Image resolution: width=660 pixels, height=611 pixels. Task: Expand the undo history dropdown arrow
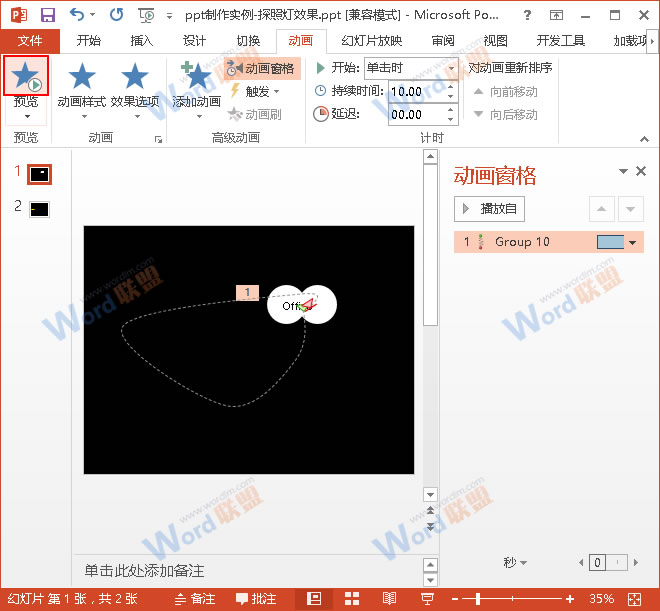click(x=93, y=15)
